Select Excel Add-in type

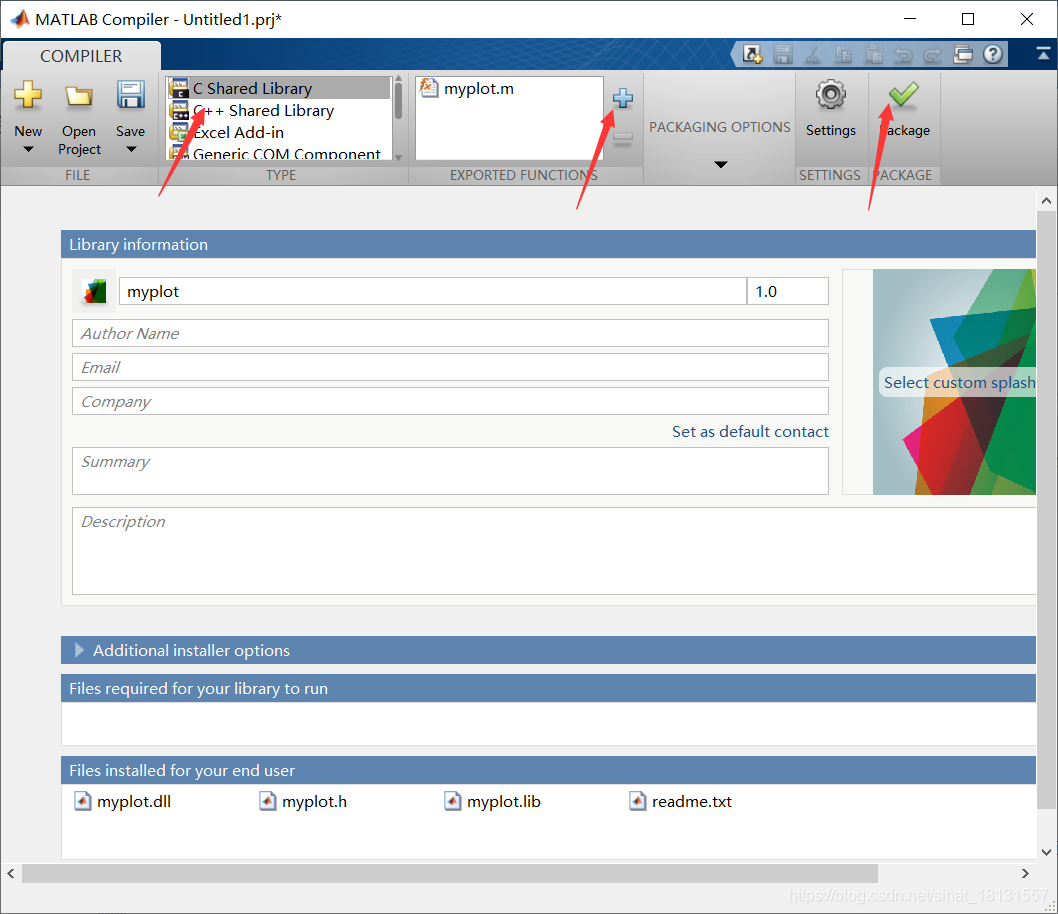click(279, 132)
